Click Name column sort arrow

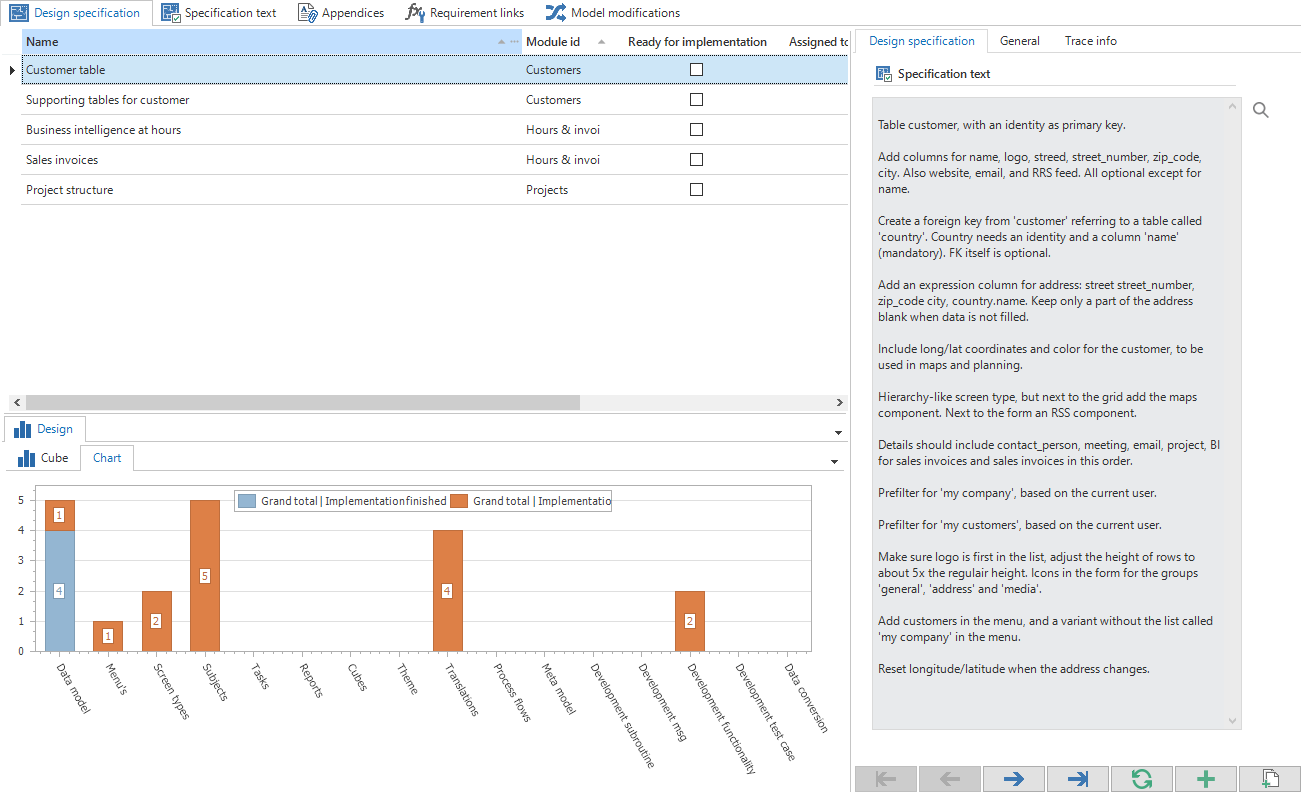[502, 42]
